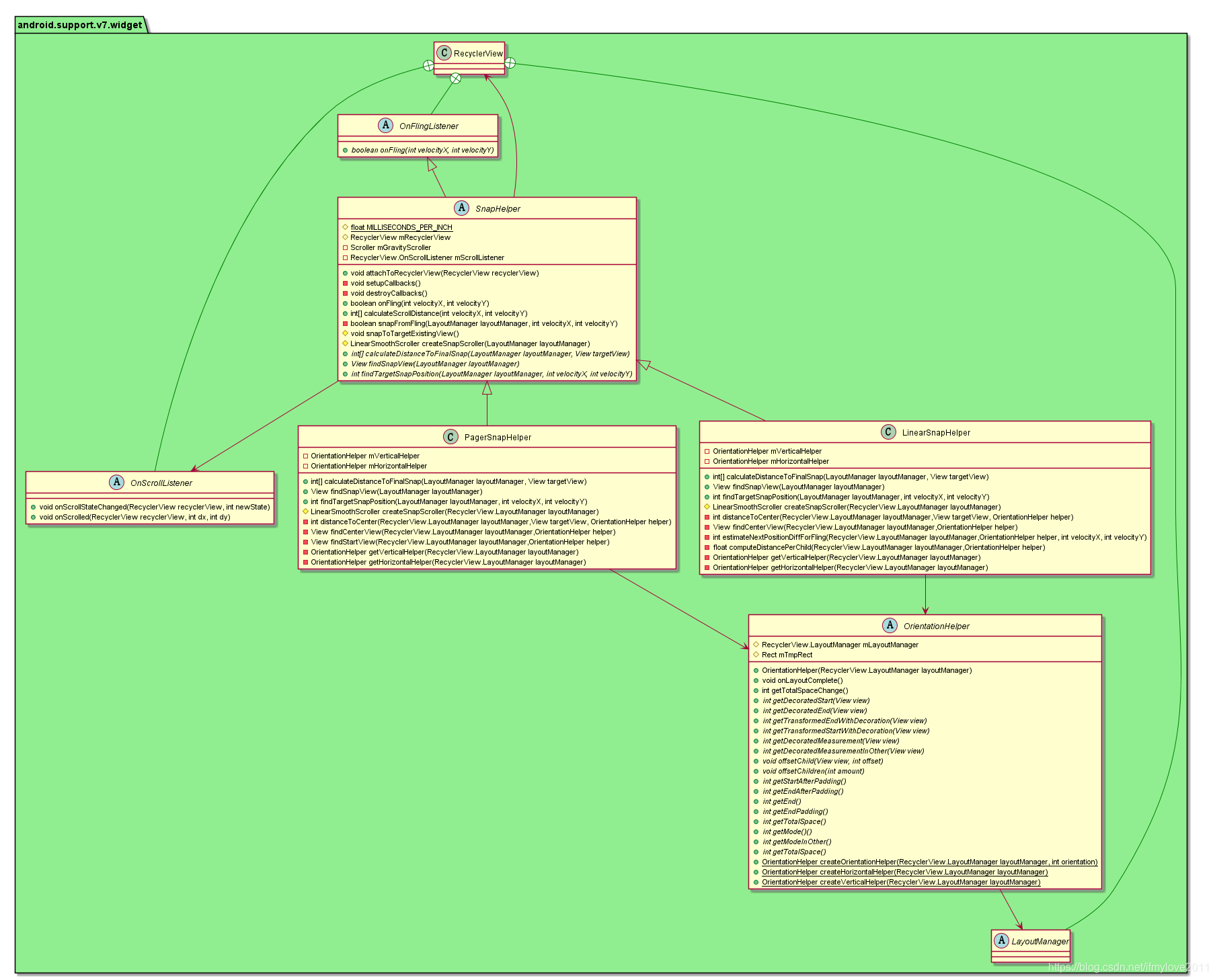Click red private marker beside setupCallbacks method
This screenshot has height=980, width=1215.
click(x=345, y=283)
